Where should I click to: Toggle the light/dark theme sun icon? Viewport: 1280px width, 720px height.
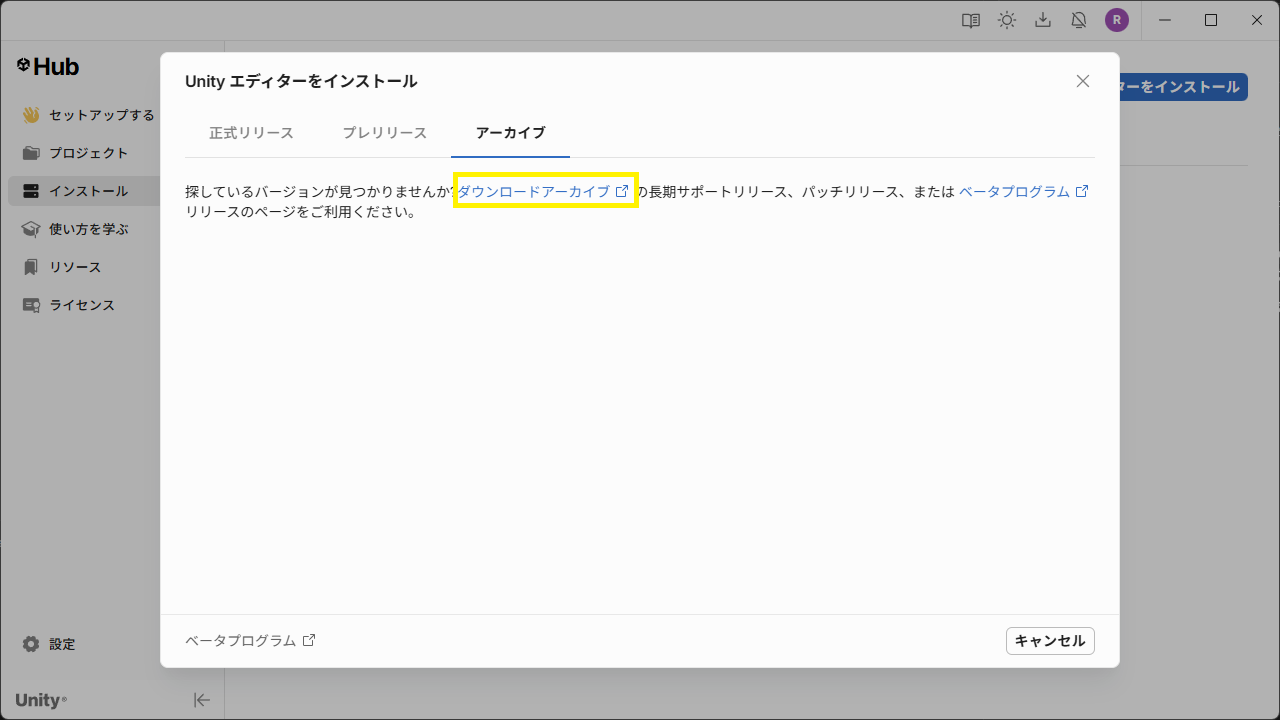[x=1007, y=20]
